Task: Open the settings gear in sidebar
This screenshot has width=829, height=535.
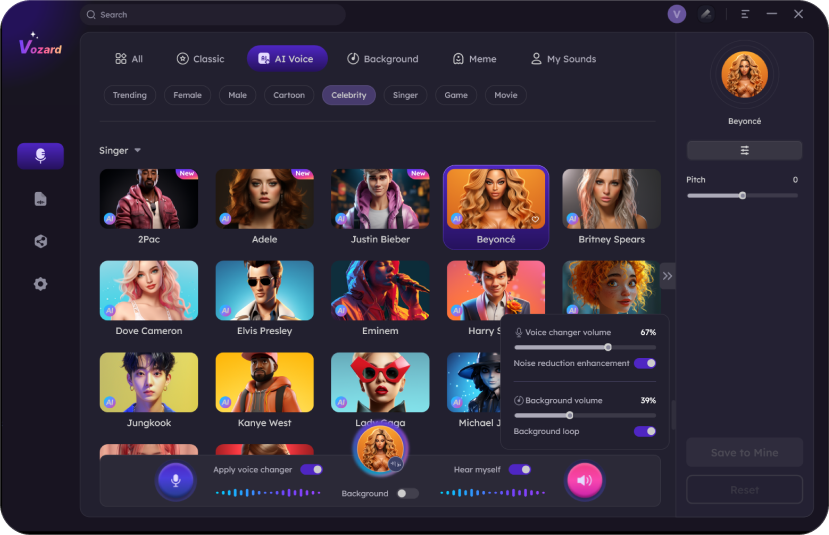Action: [40, 284]
